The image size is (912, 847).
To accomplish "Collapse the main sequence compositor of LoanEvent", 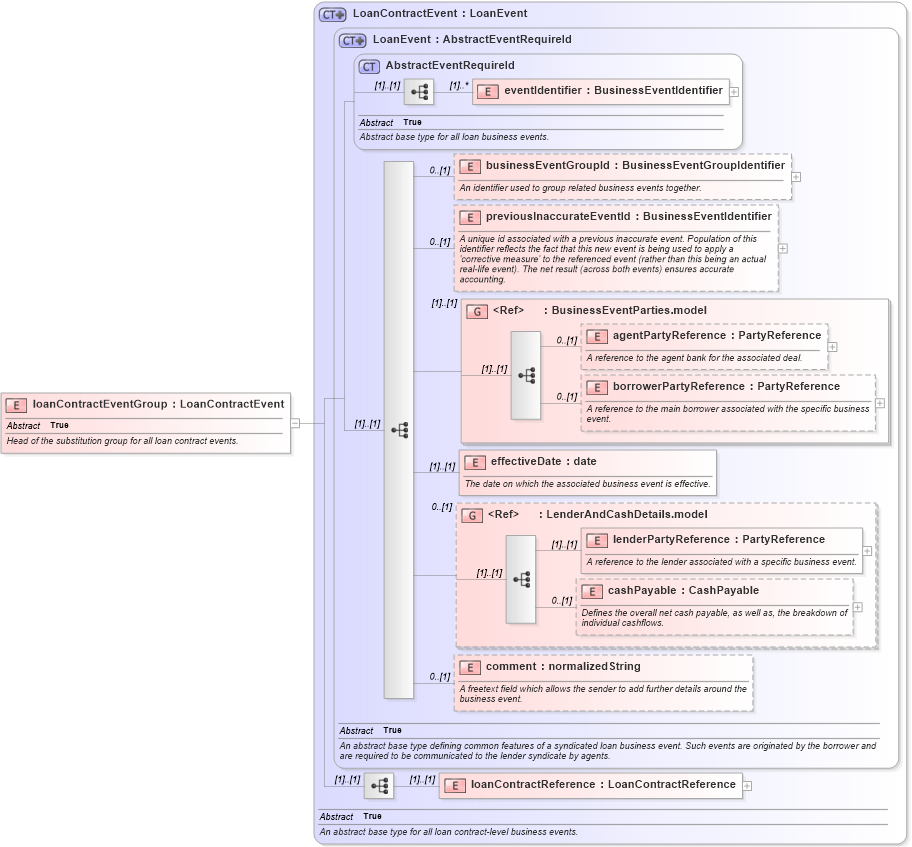I will tap(401, 429).
